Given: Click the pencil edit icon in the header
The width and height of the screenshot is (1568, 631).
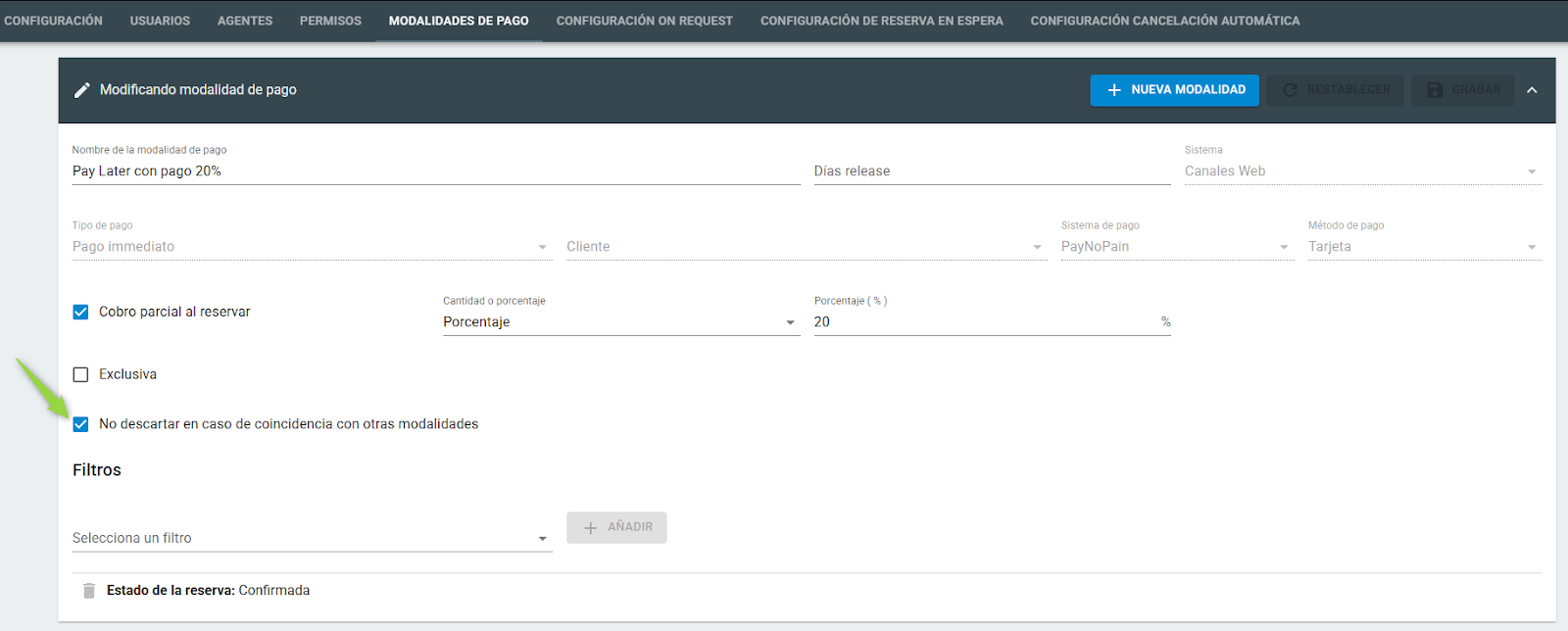Looking at the screenshot, I should [x=82, y=90].
